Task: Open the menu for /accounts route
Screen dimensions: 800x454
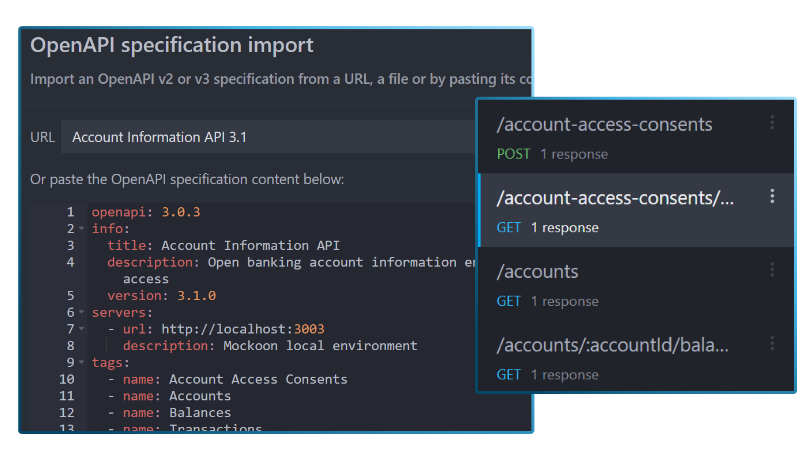Action: point(772,269)
